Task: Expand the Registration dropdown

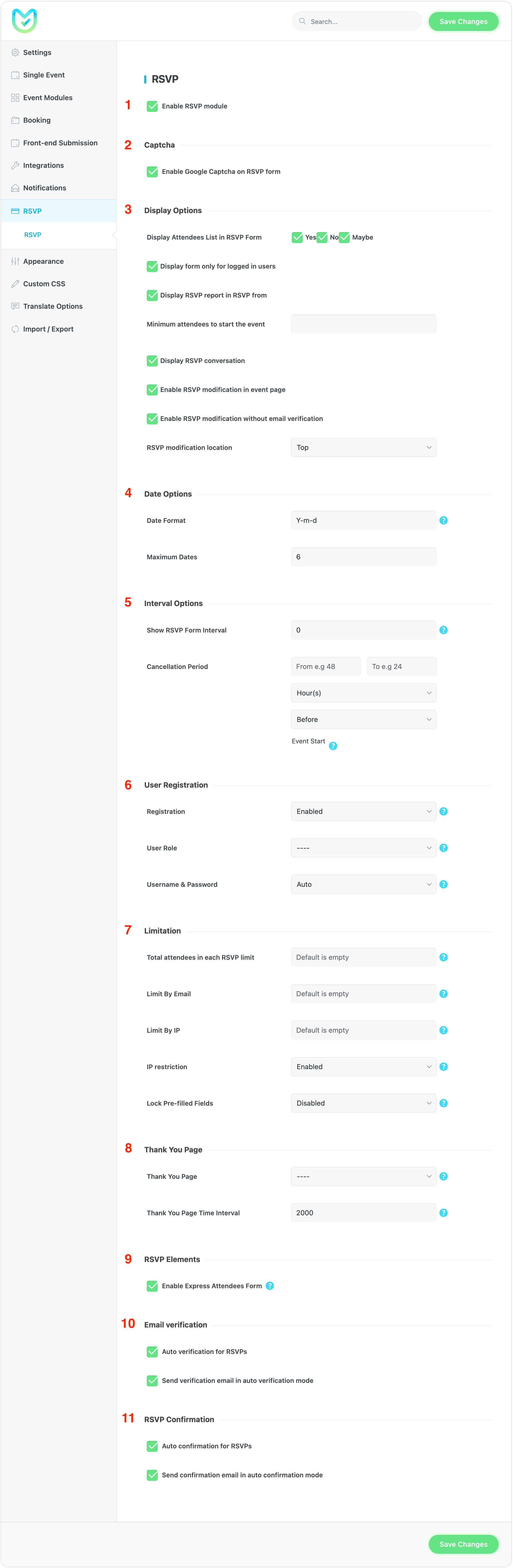Action: coord(363,811)
